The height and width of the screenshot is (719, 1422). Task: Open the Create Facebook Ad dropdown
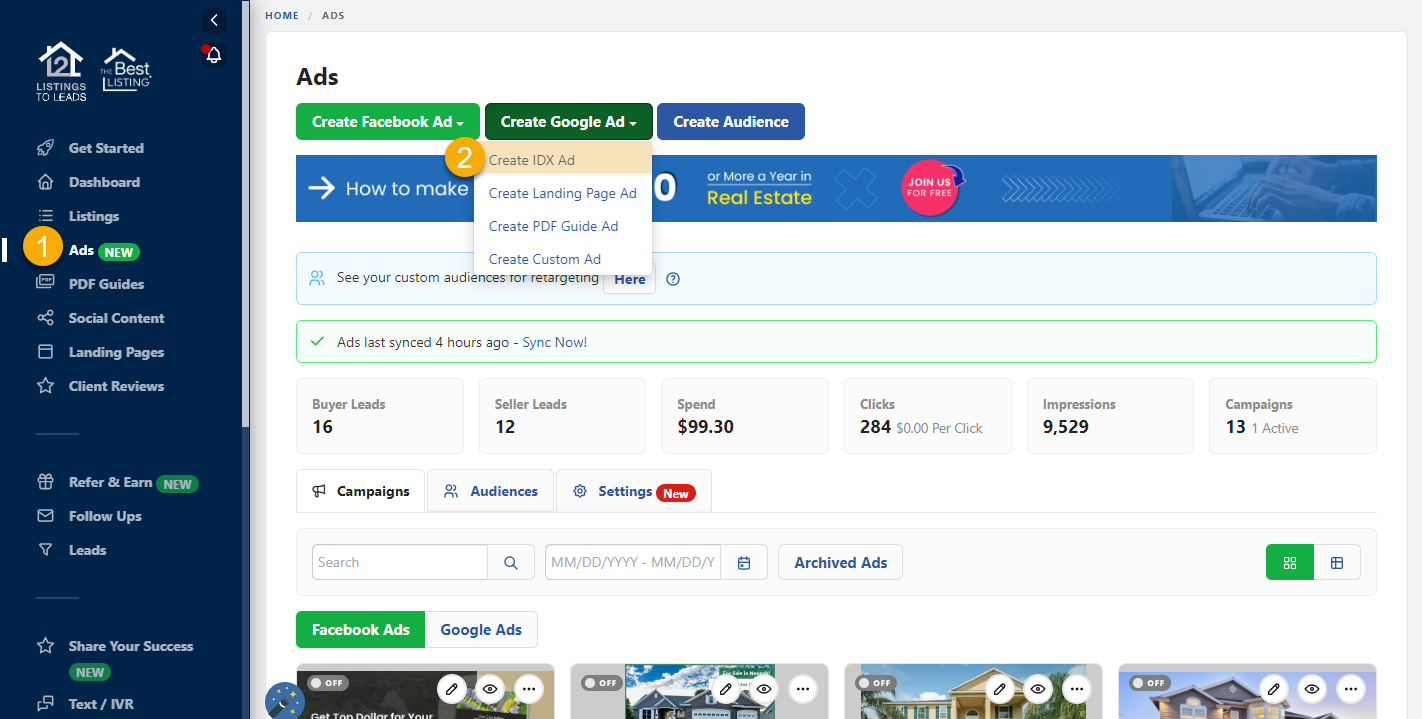pos(387,121)
